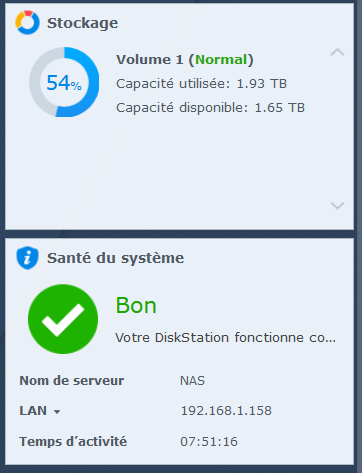
Task: Click the LAN label
Action: 33,411
